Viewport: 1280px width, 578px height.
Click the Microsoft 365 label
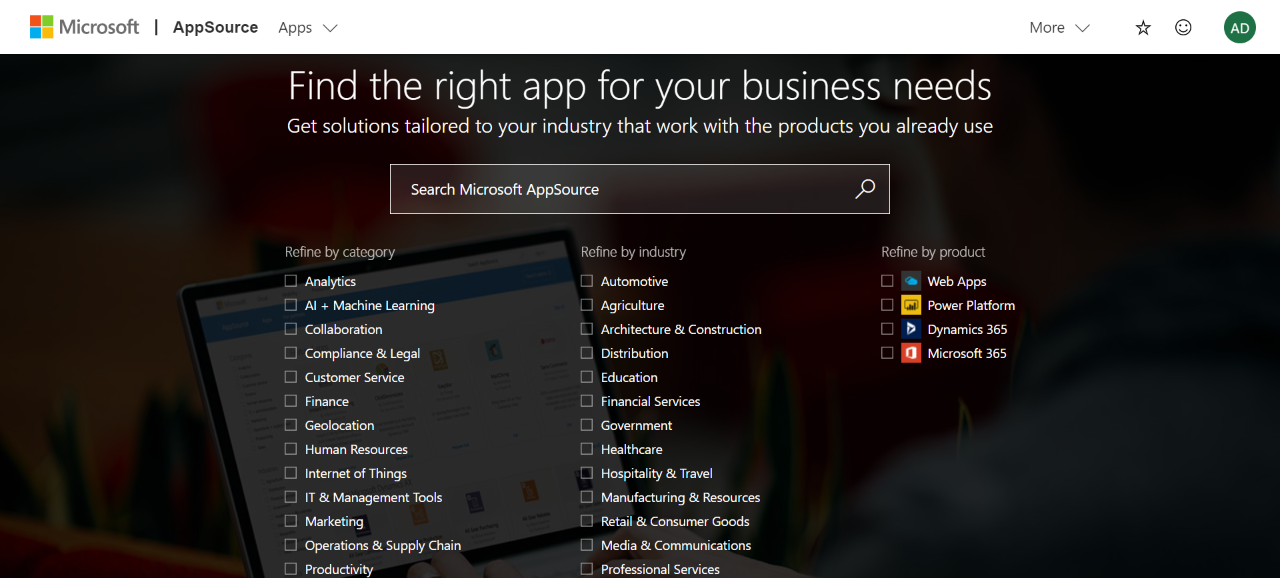[967, 354]
